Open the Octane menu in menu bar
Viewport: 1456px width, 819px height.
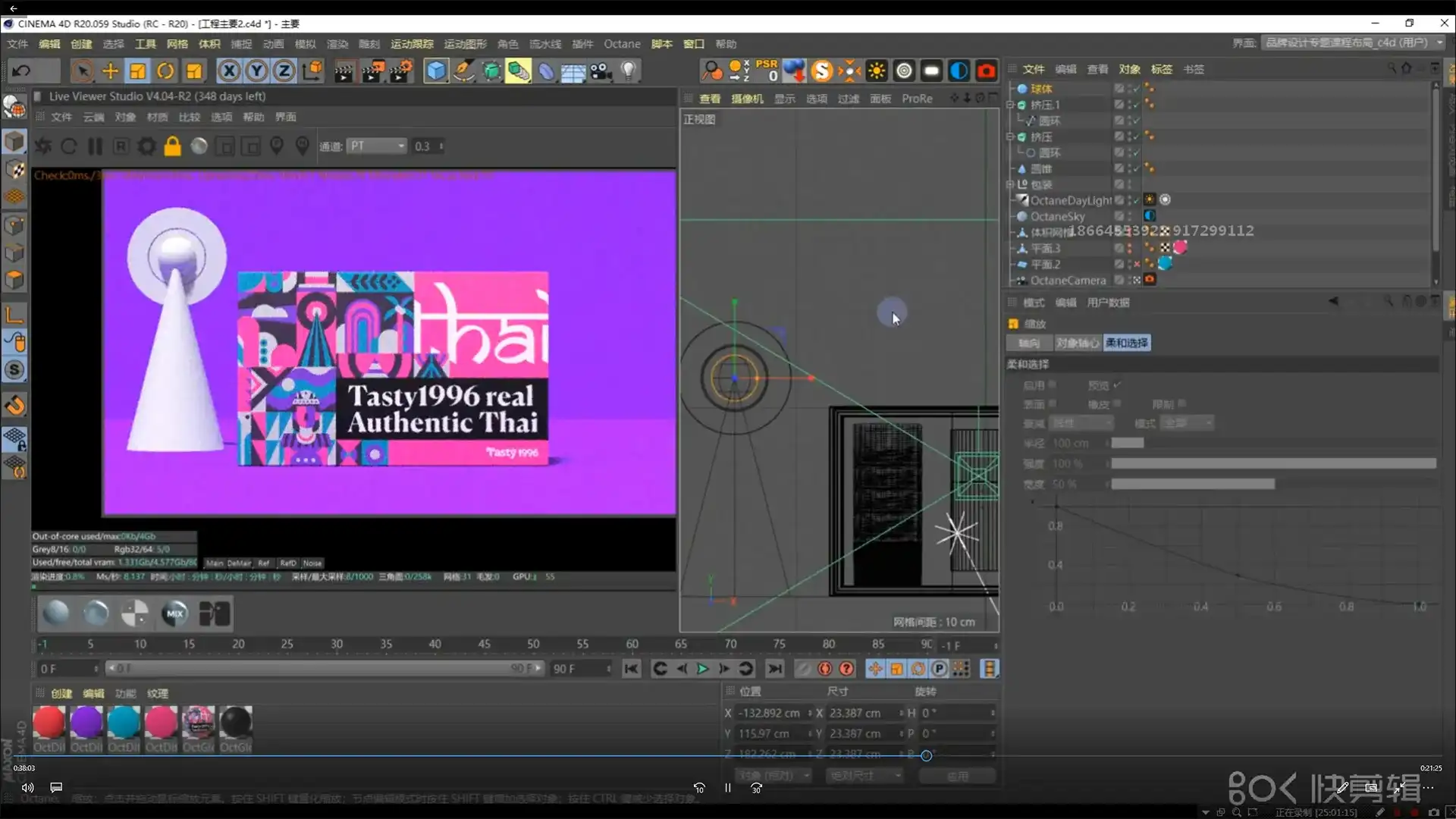pos(622,44)
